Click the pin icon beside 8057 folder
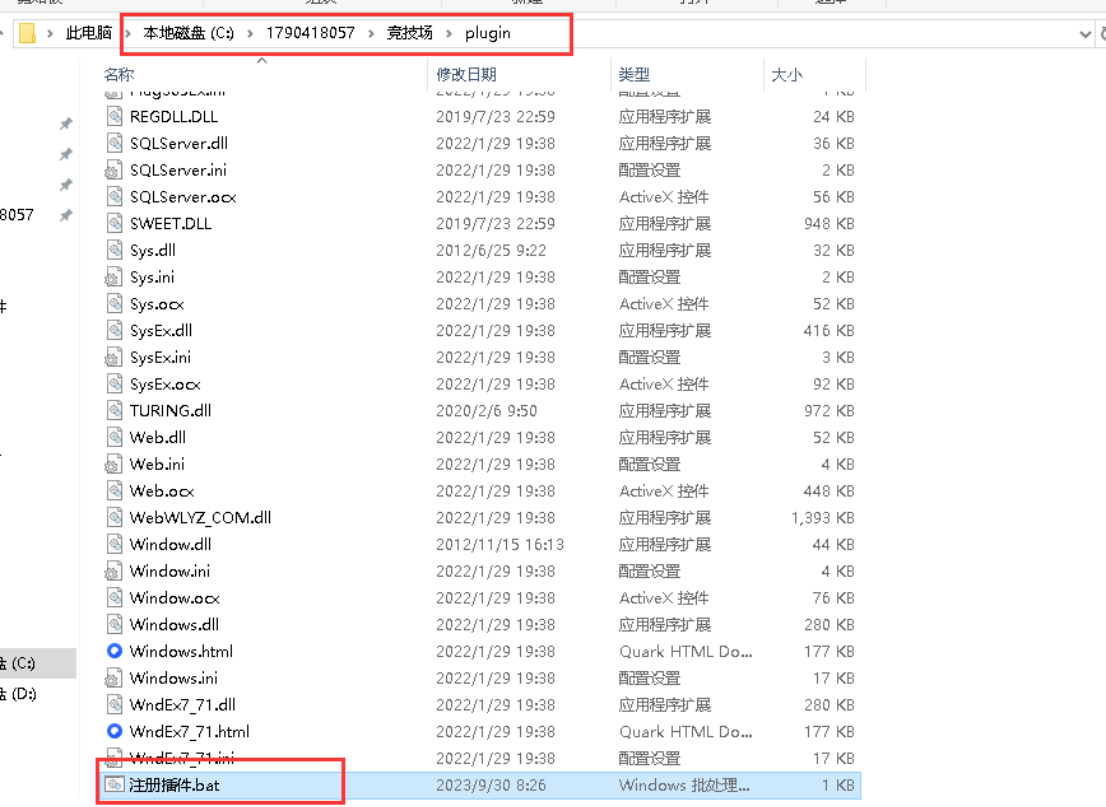The width and height of the screenshot is (1106, 807). (x=66, y=215)
